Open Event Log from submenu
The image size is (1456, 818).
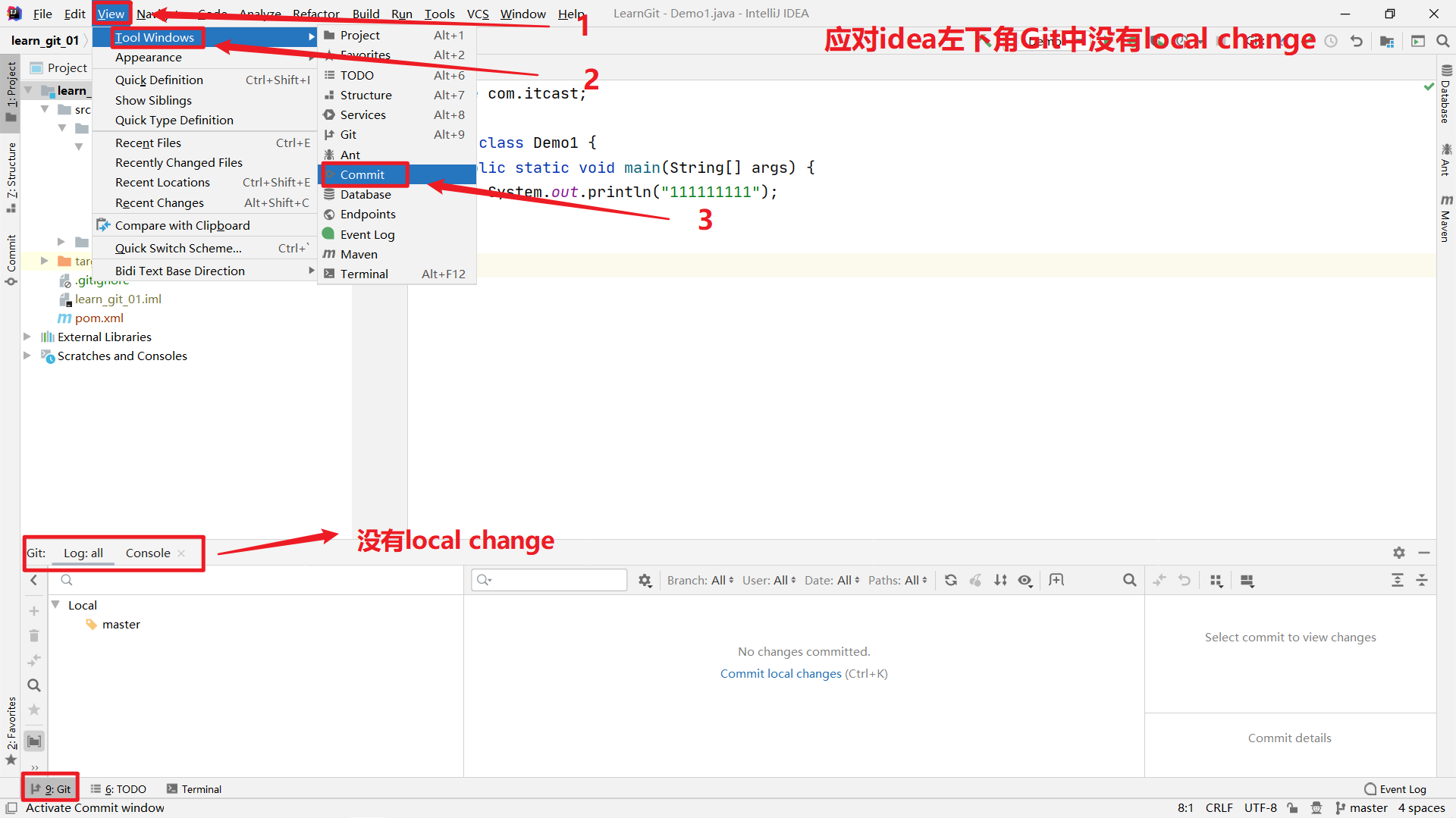tap(398, 234)
